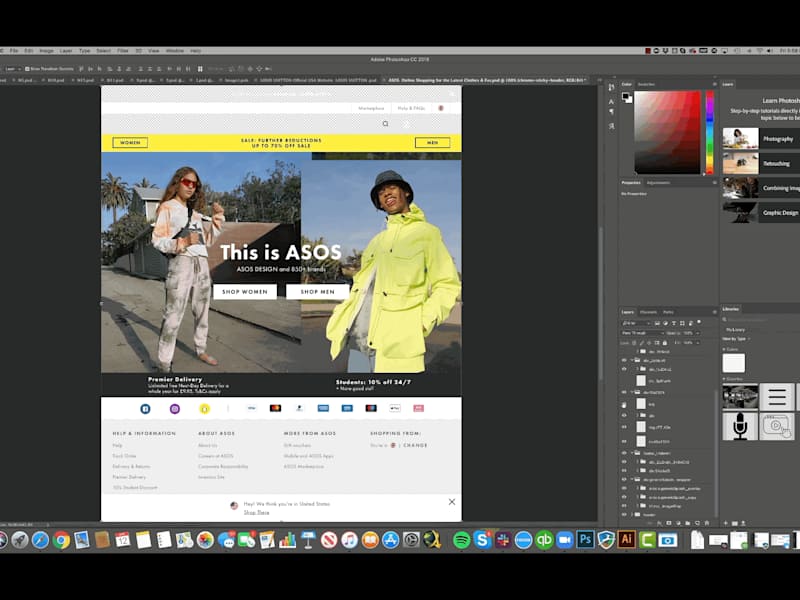
Task: Toggle lock all padlock in Layers
Action: 665,343
